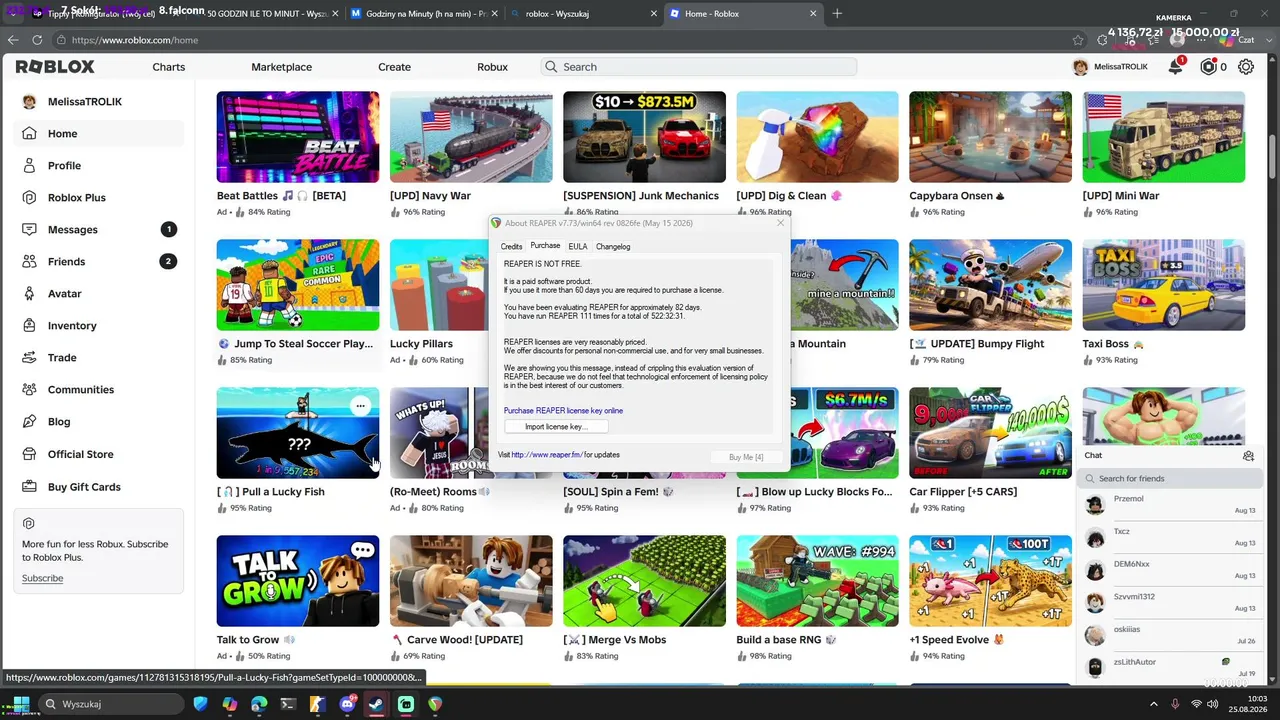Open Terminal from the taskbar
Image resolution: width=1280 pixels, height=720 pixels.
pyautogui.click(x=288, y=704)
